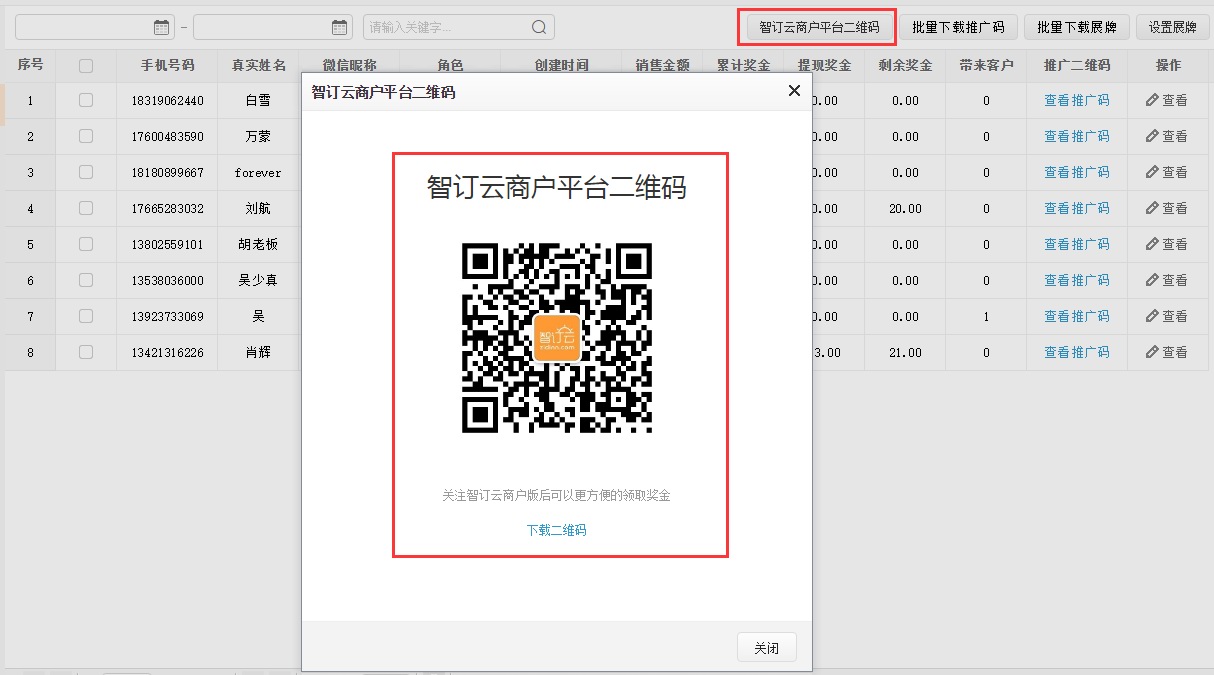The image size is (1214, 675).
Task: Click the 批量下载推广码 button
Action: click(958, 27)
